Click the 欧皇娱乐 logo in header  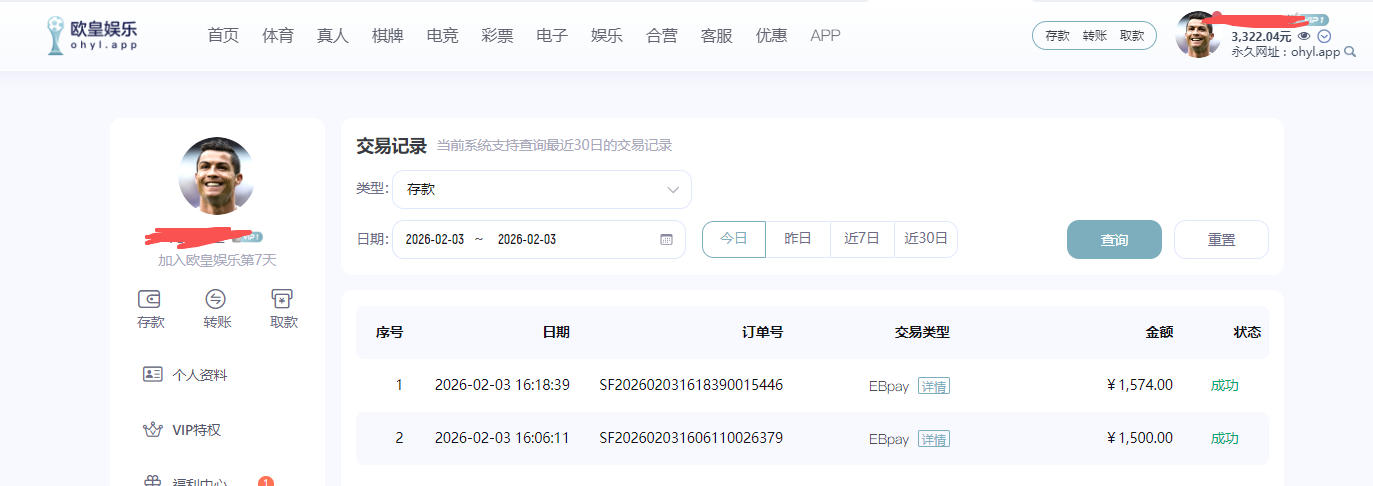click(x=92, y=35)
